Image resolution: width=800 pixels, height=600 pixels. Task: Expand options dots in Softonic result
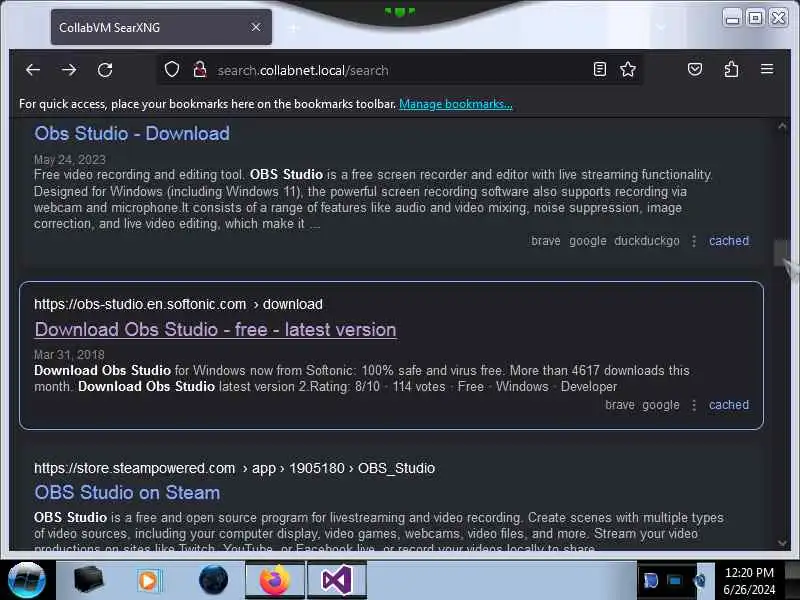point(694,405)
